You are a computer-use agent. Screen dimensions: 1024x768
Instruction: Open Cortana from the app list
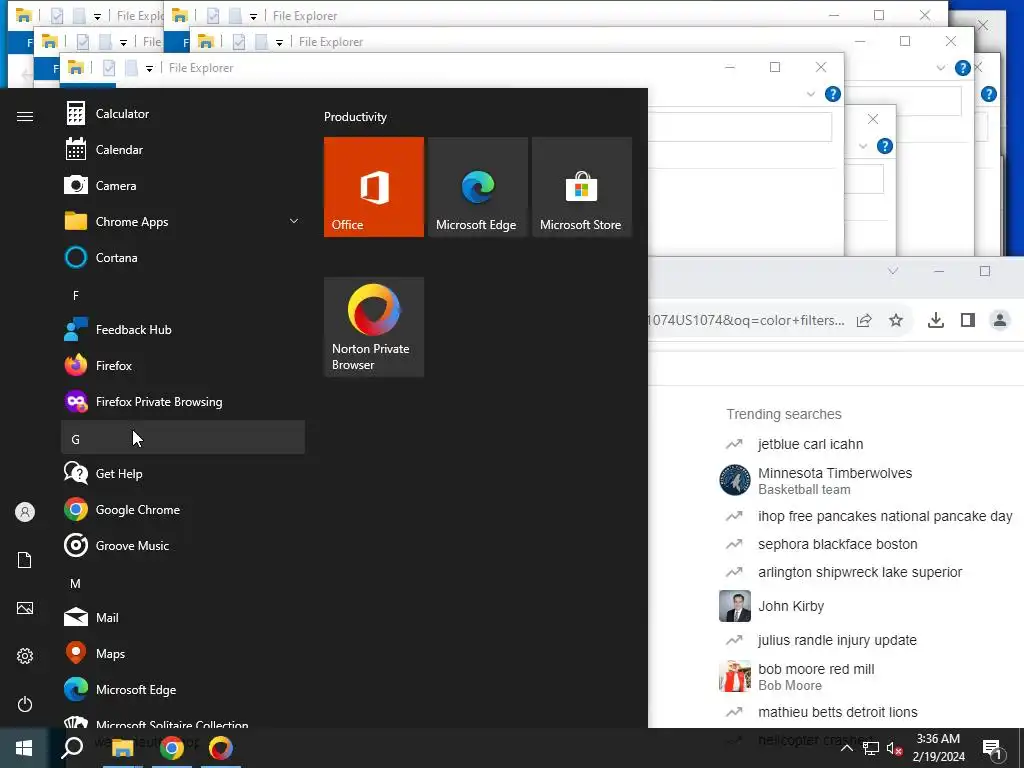coord(183,257)
